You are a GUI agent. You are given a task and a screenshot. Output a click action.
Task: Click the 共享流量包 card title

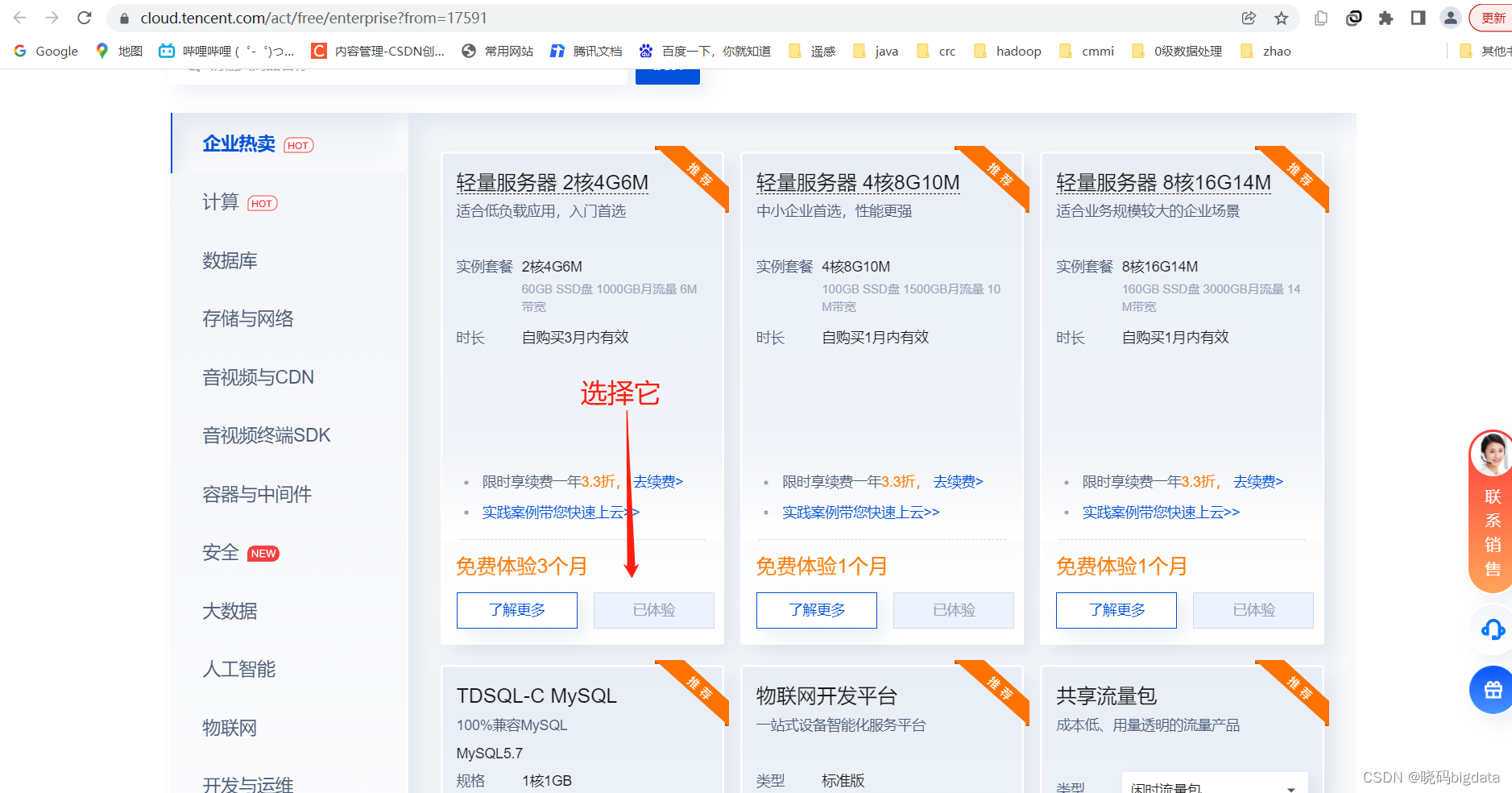pos(1106,696)
